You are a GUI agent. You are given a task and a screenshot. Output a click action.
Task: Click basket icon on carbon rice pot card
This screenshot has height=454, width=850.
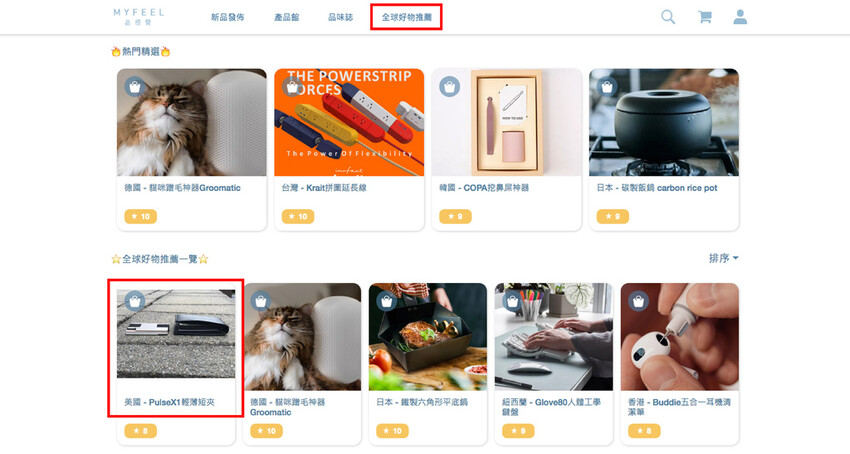[x=607, y=87]
